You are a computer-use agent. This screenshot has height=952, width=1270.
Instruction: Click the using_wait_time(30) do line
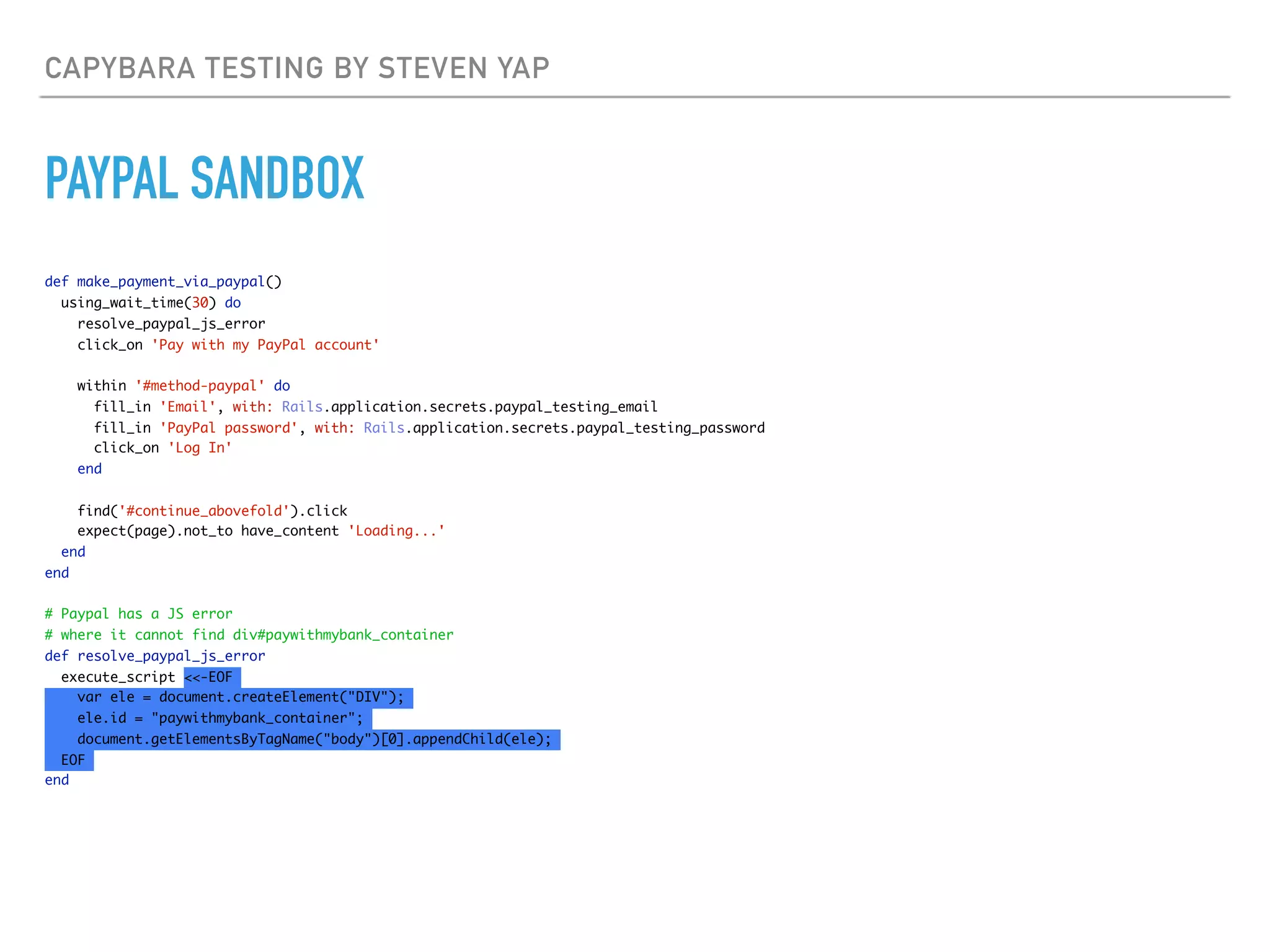coord(151,303)
